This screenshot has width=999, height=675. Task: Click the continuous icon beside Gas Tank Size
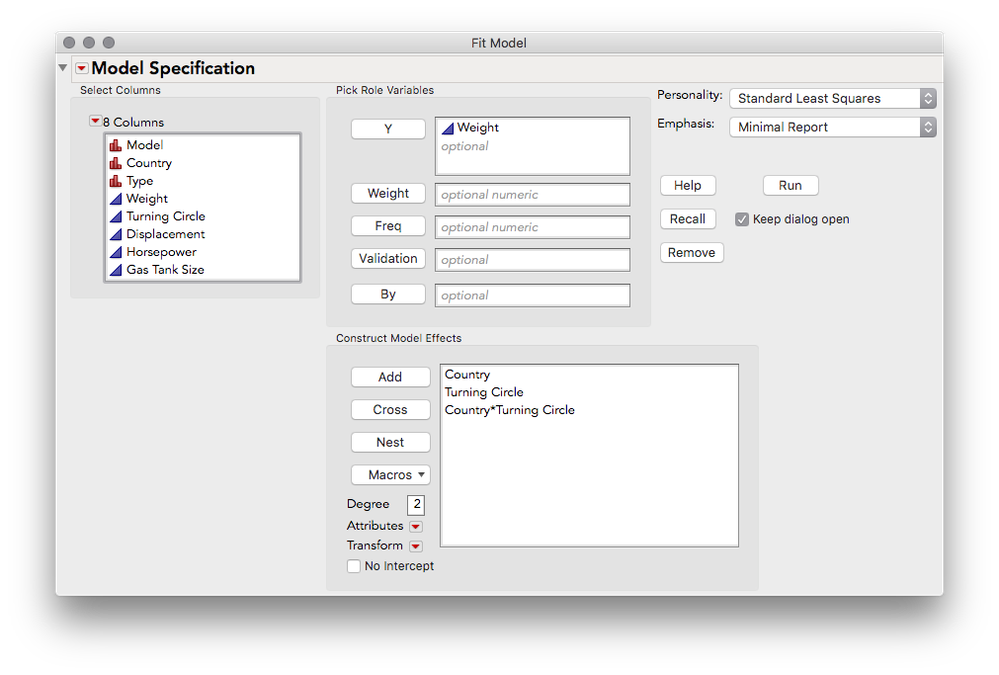point(115,270)
